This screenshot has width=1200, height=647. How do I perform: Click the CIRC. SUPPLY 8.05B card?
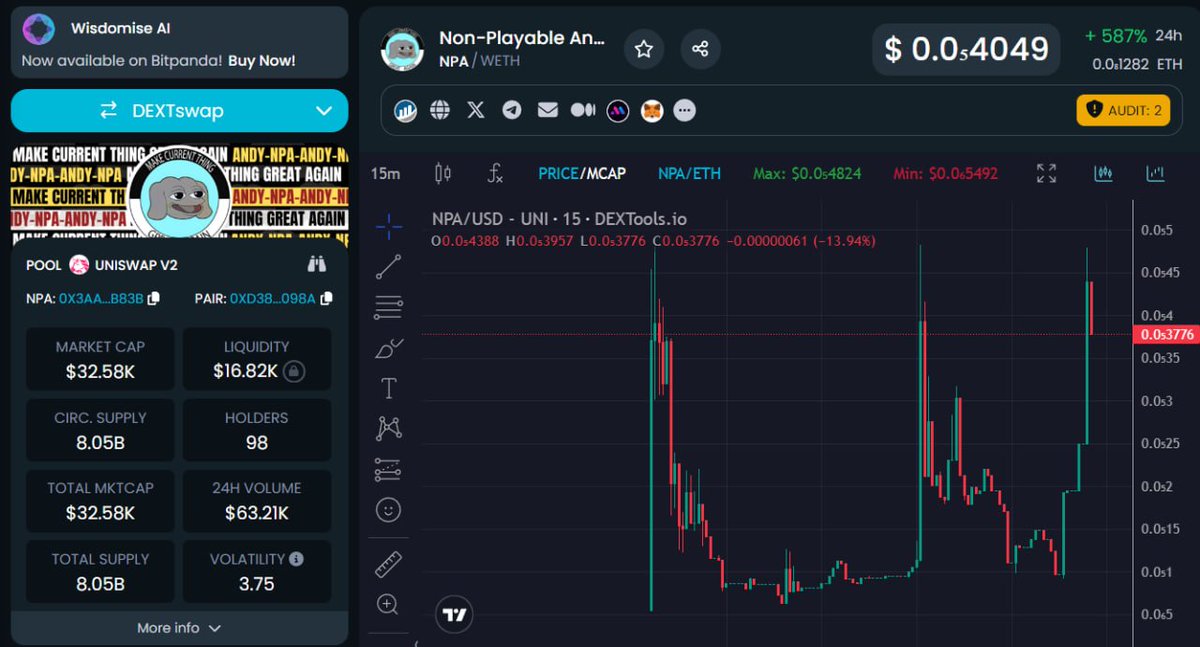click(100, 430)
